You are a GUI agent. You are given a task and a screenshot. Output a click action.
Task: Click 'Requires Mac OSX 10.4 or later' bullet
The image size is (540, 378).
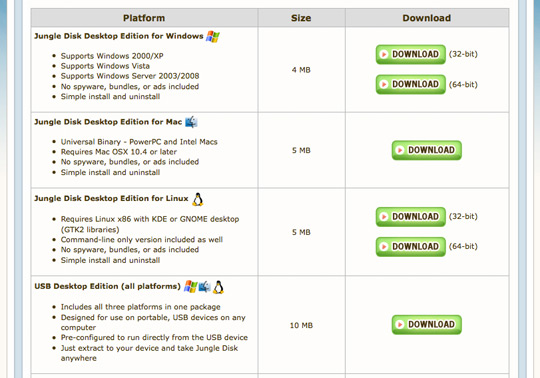(118, 152)
